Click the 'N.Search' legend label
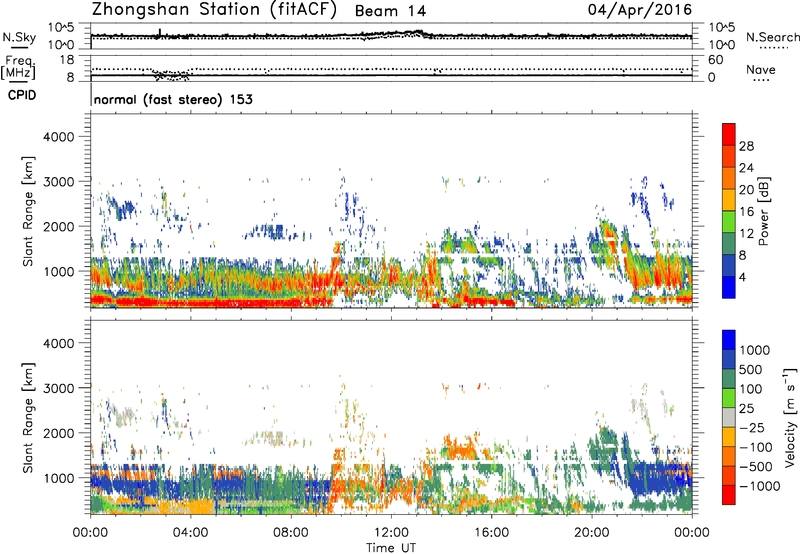The image size is (800, 554). (773, 37)
